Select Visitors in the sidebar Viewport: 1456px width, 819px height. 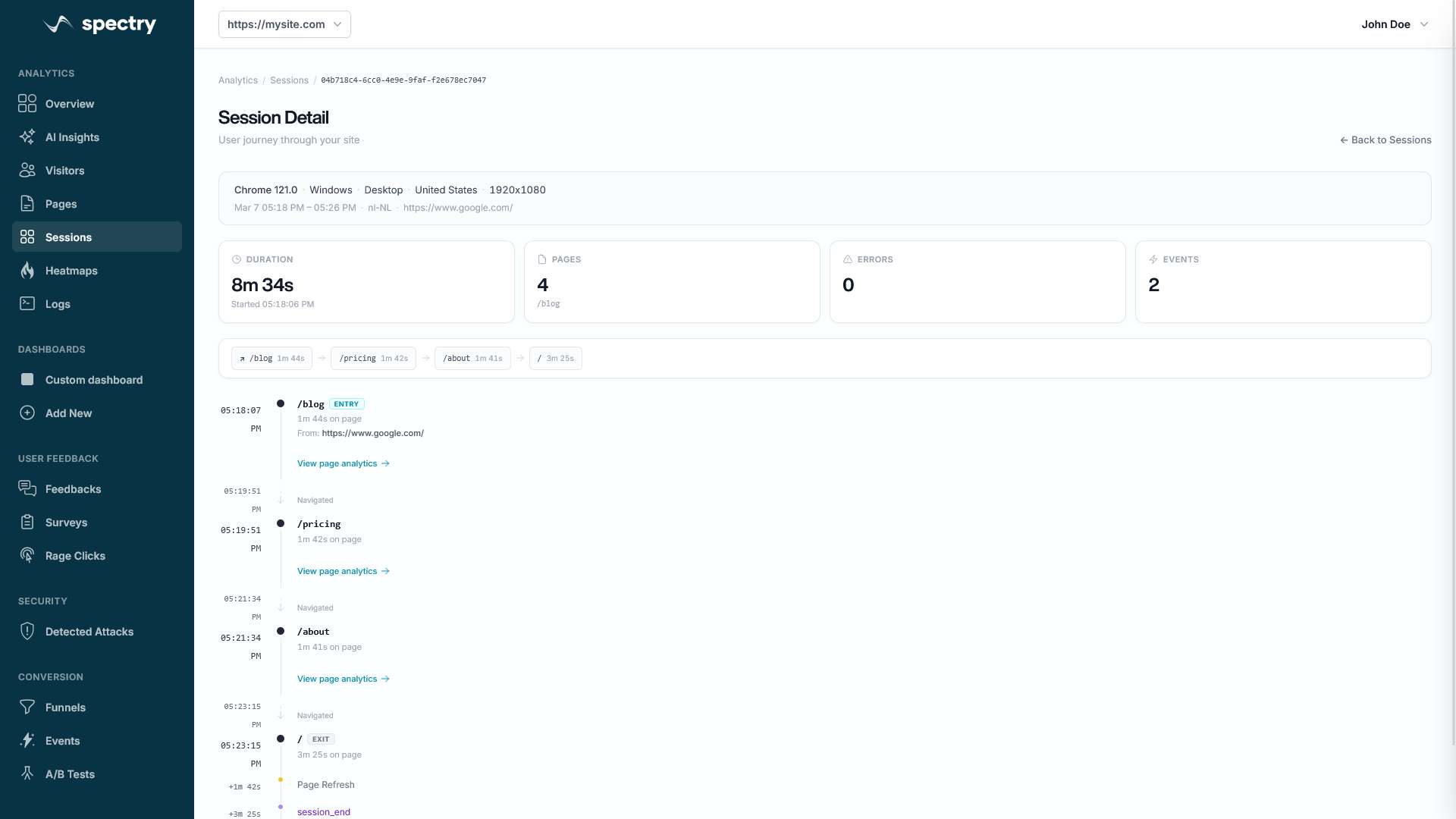pyautogui.click(x=64, y=171)
